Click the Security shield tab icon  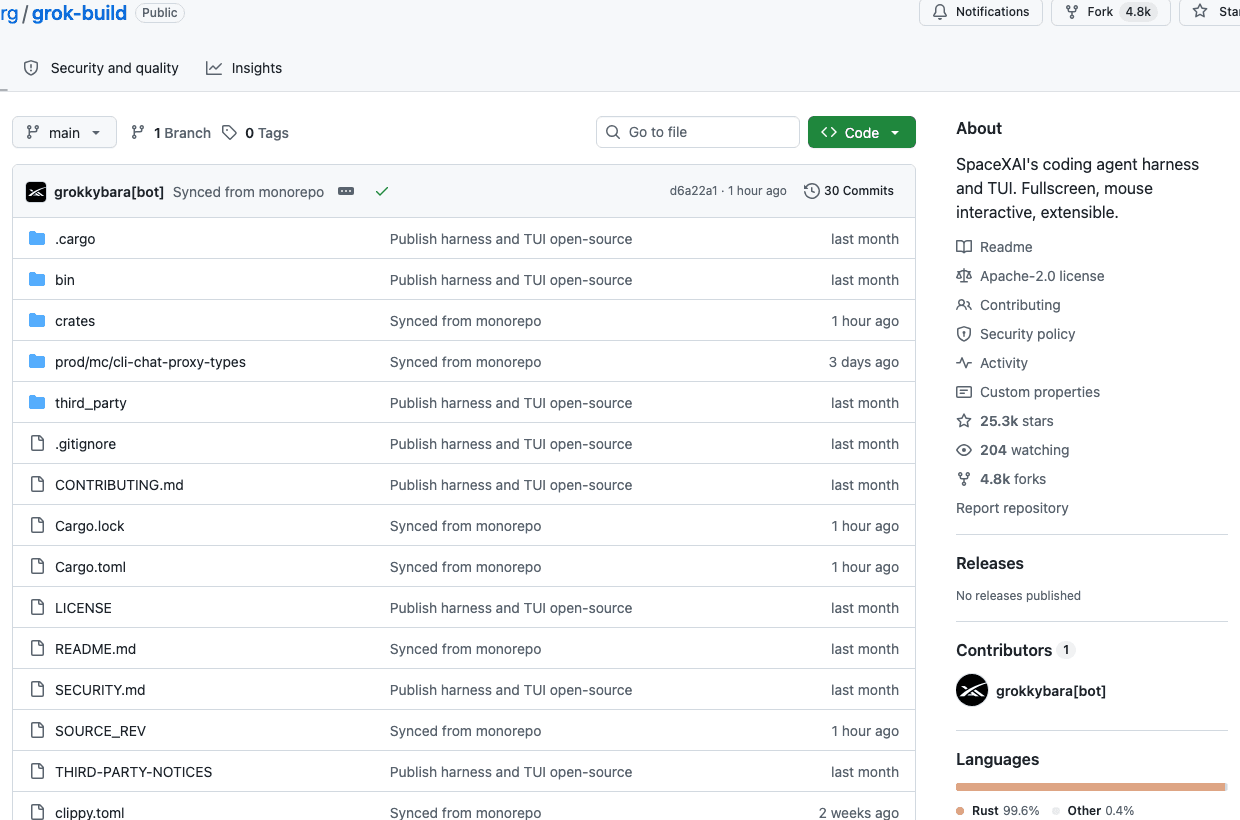31,68
